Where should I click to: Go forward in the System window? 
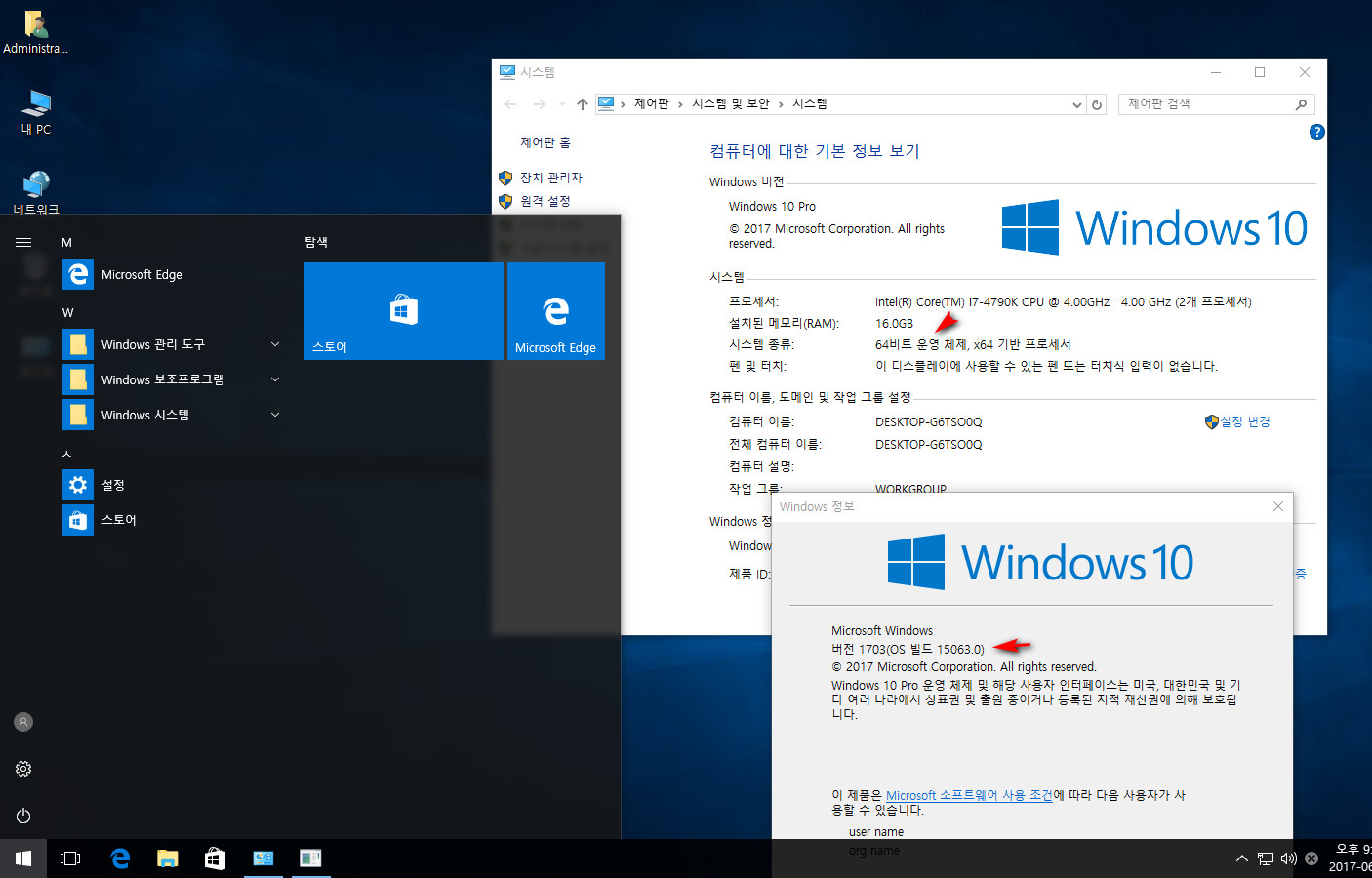539,104
